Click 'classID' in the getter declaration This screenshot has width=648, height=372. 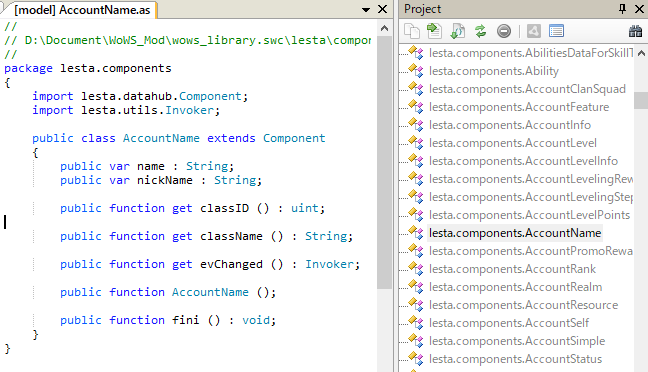224,208
